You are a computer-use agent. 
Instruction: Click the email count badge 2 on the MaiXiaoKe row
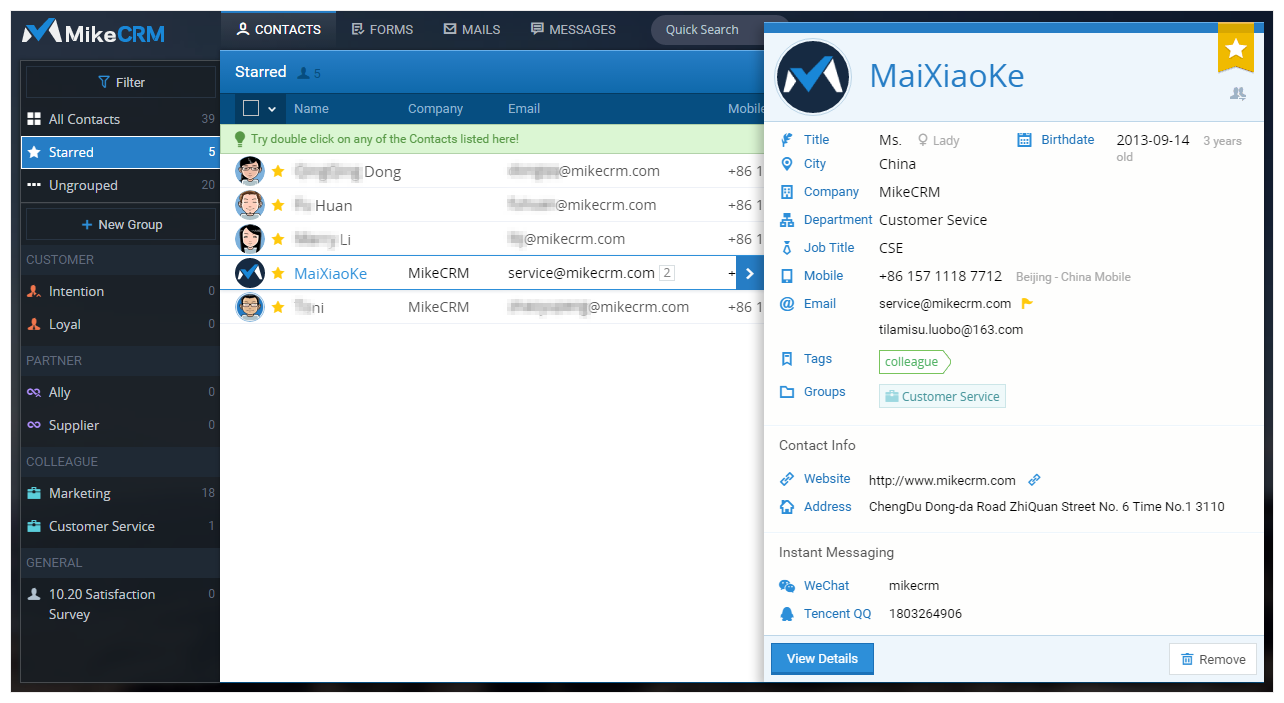[x=667, y=273]
